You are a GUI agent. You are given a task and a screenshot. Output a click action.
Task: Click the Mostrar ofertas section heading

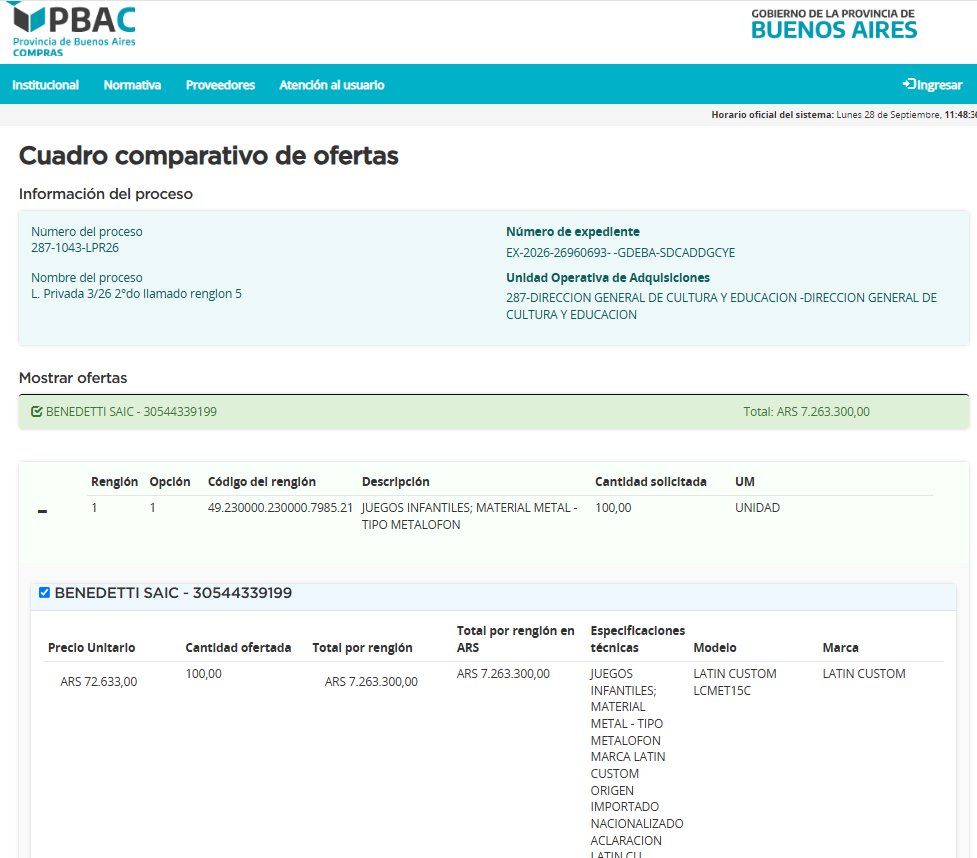pyautogui.click(x=73, y=378)
